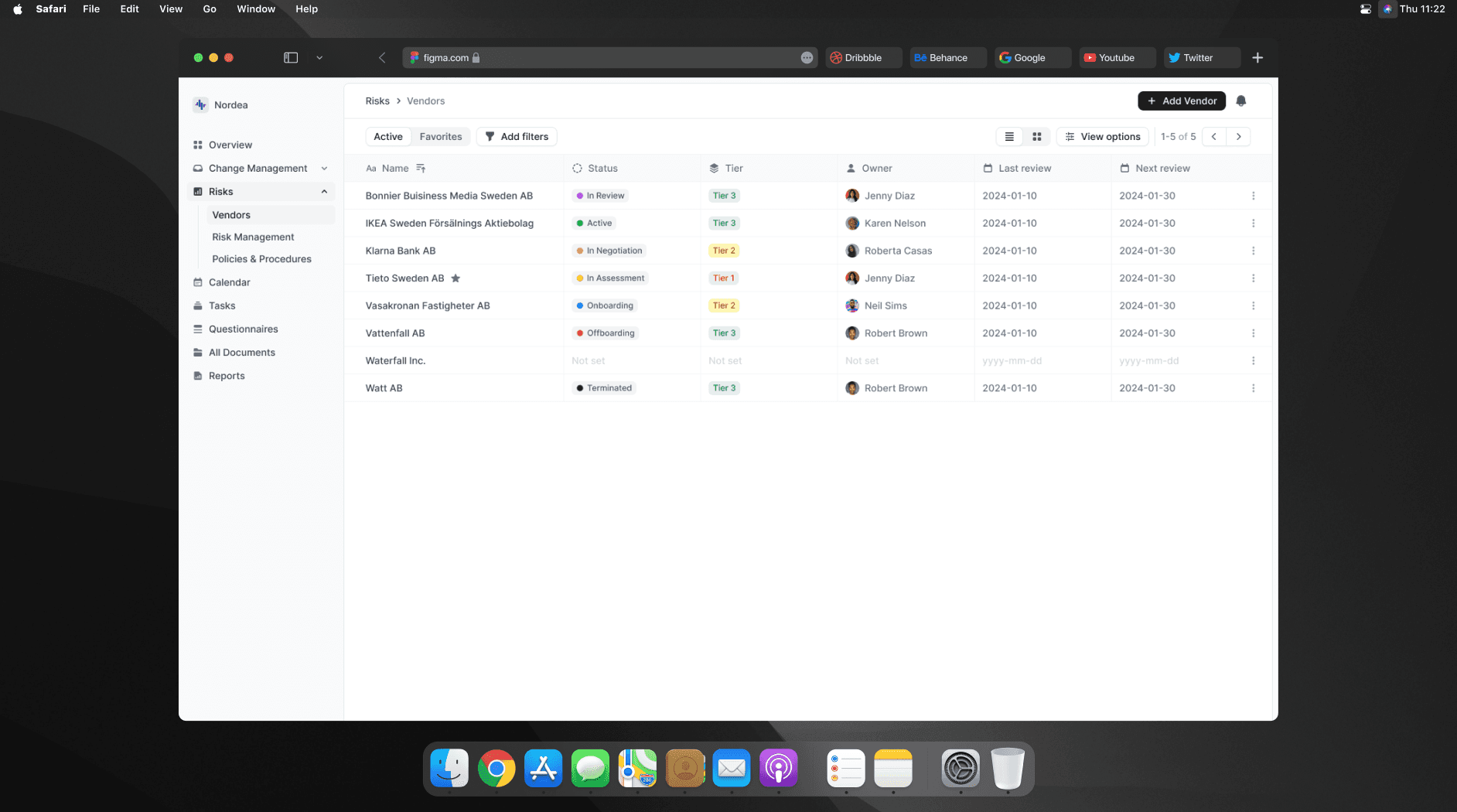The height and width of the screenshot is (812, 1457).
Task: Open row menu for Klarna Bank AB
Action: click(1254, 251)
